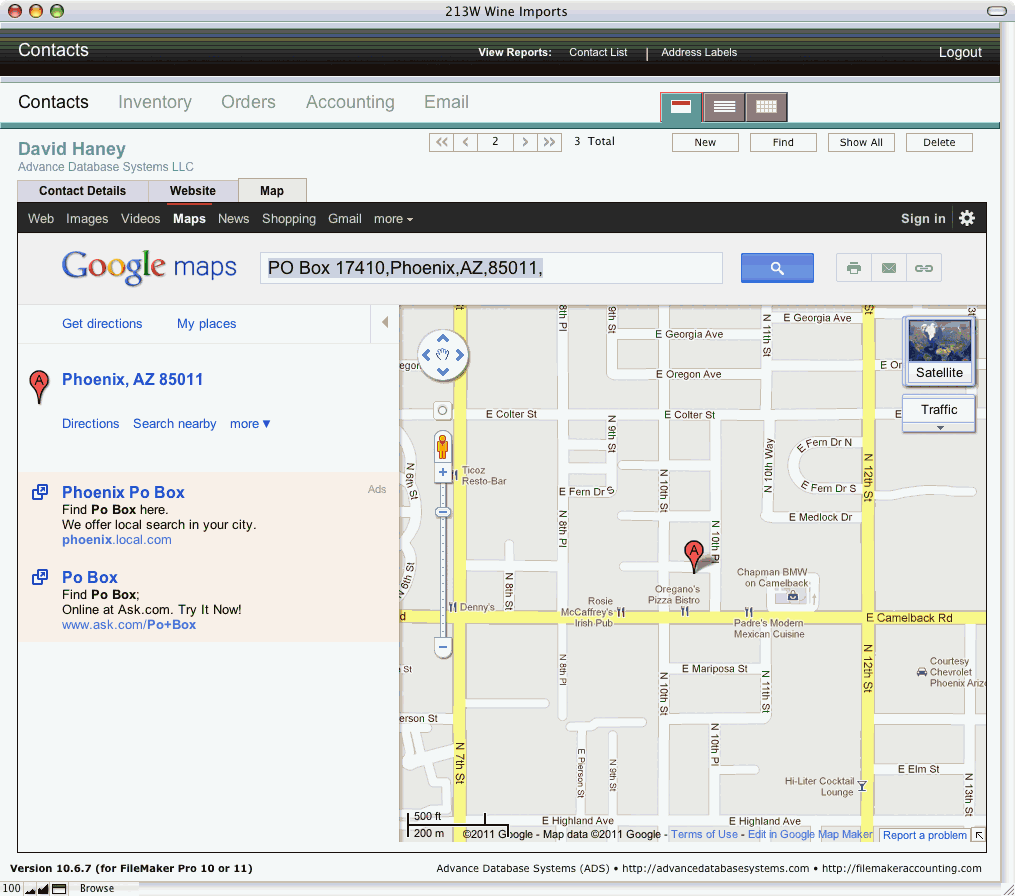The height and width of the screenshot is (896, 1015).
Task: Click the blue Google Maps search button
Action: click(777, 268)
